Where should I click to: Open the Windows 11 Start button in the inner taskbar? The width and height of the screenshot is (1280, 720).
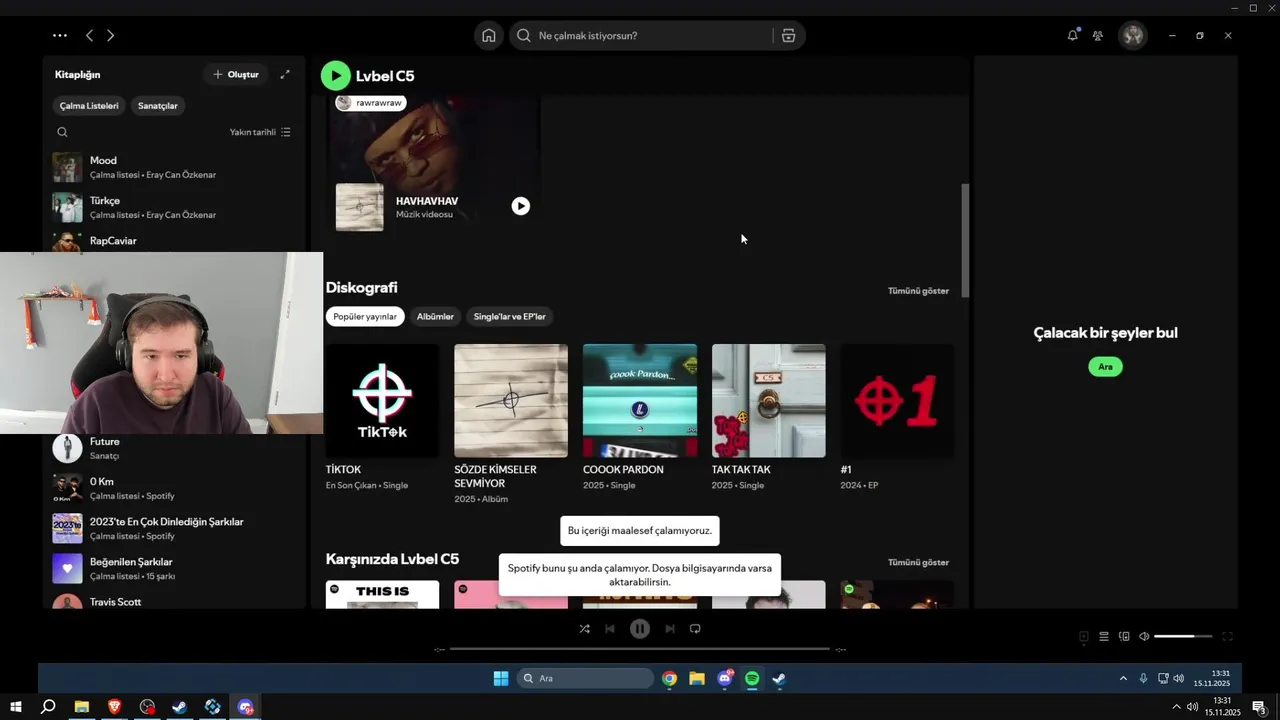501,678
